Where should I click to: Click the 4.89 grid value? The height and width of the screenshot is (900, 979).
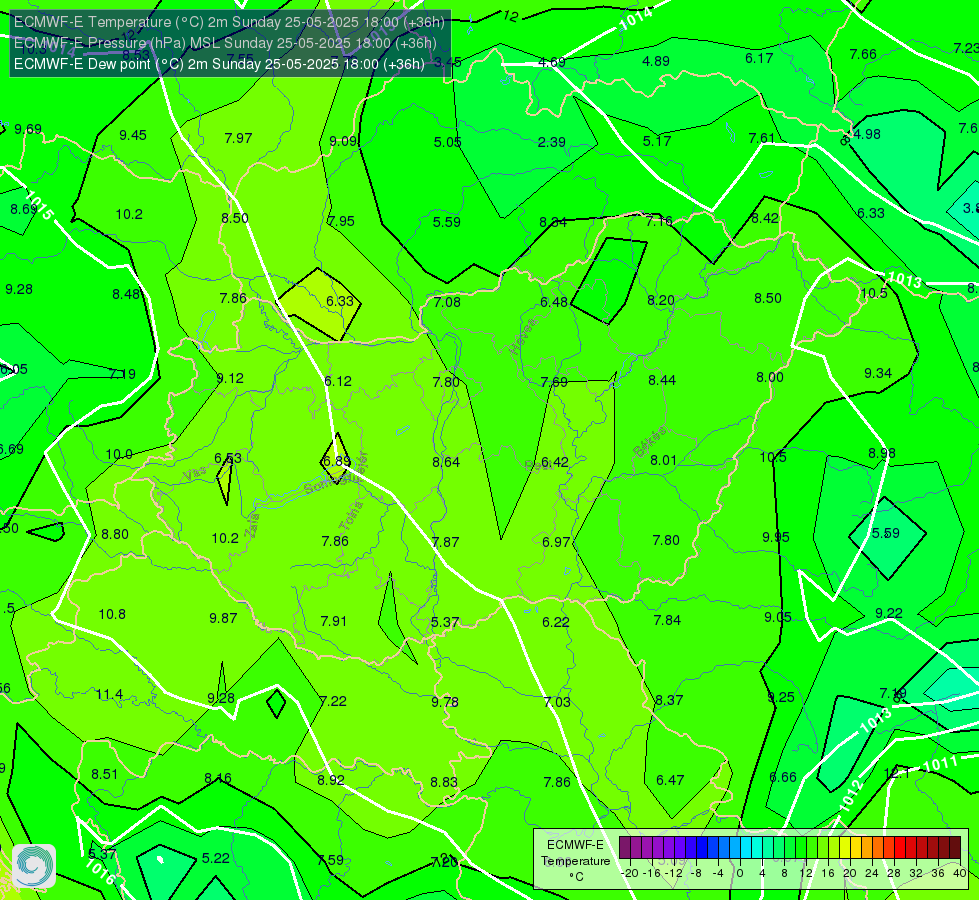click(656, 61)
